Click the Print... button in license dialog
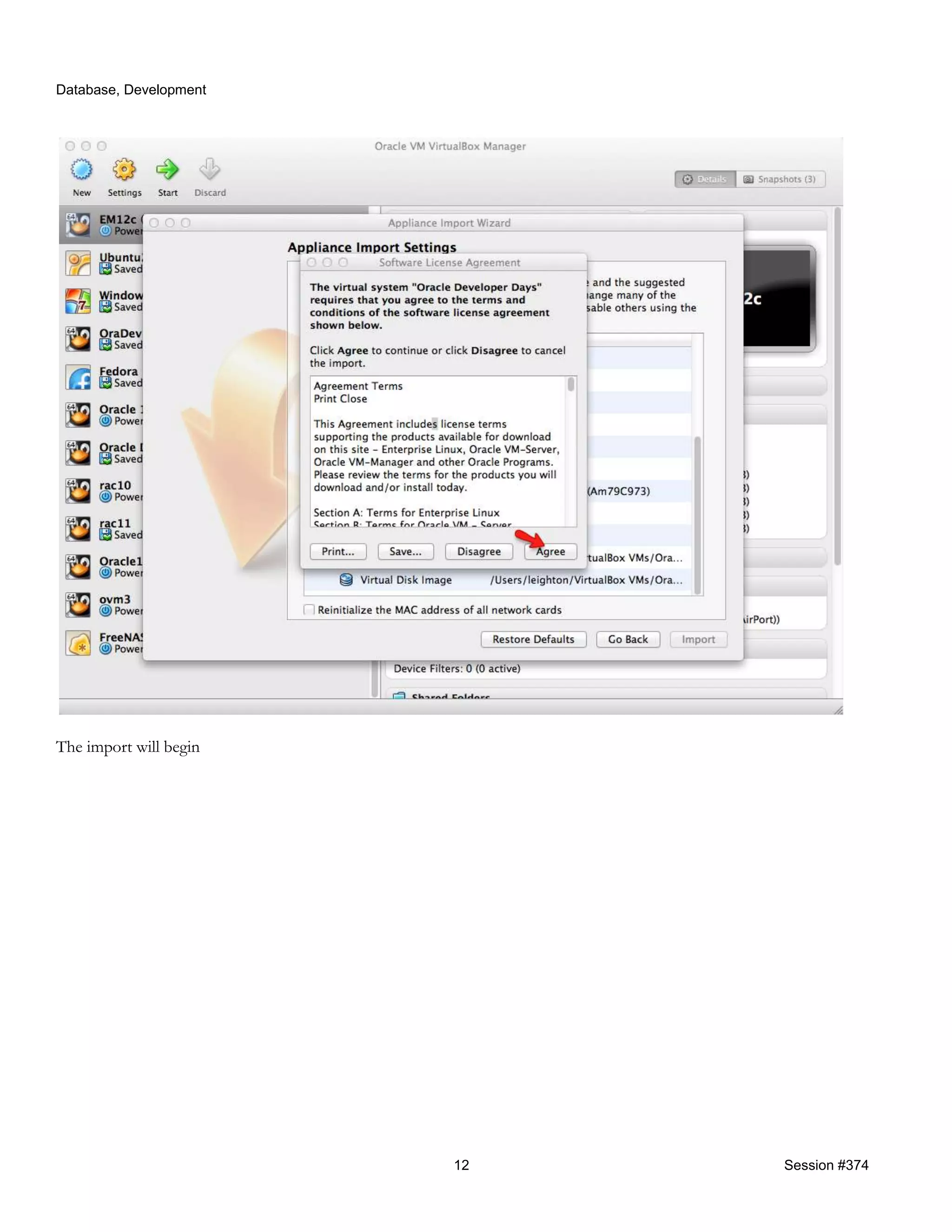Screen dimensions: 952x1232 [338, 552]
